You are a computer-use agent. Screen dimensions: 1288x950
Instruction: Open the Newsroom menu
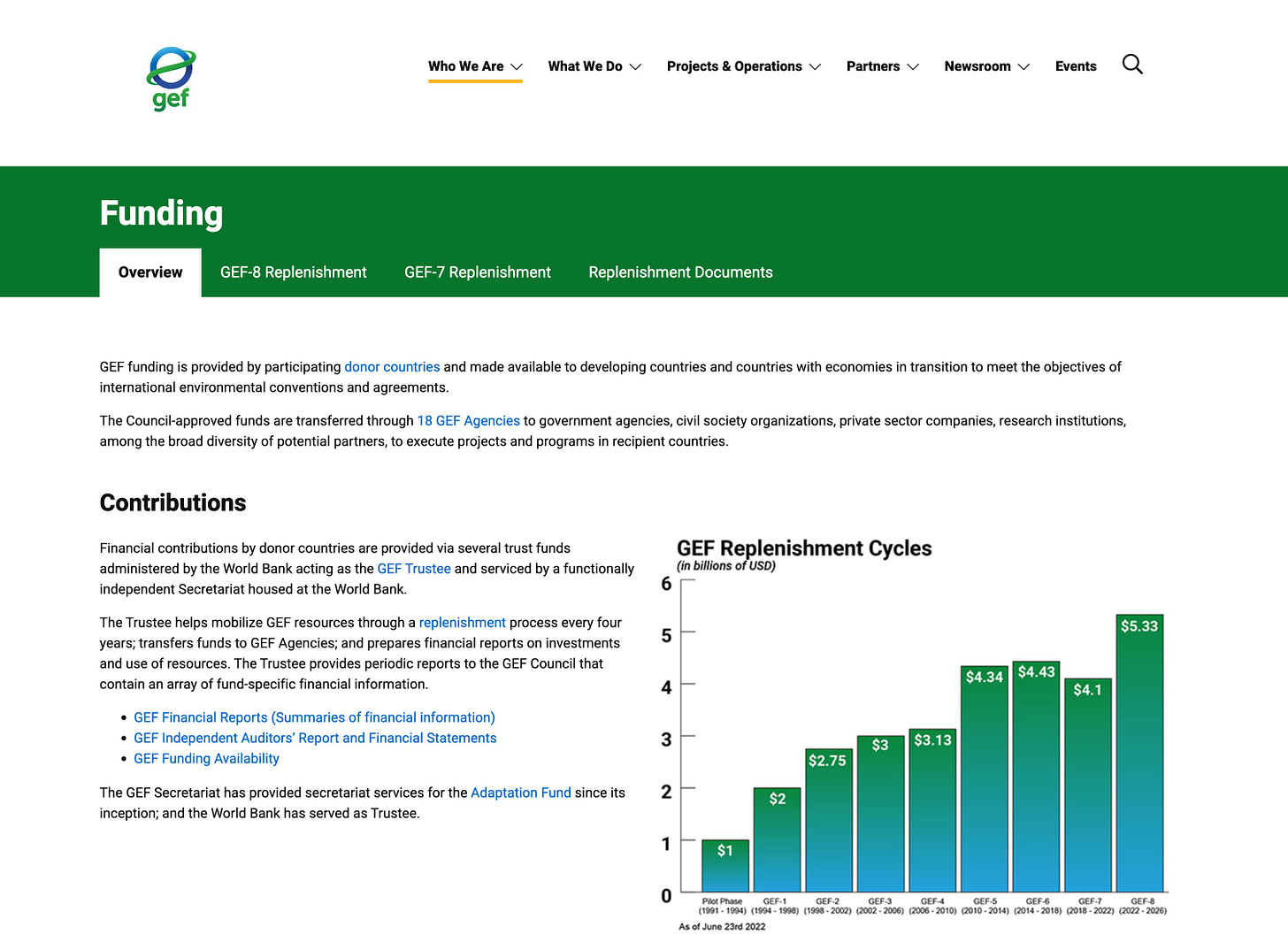(x=977, y=66)
